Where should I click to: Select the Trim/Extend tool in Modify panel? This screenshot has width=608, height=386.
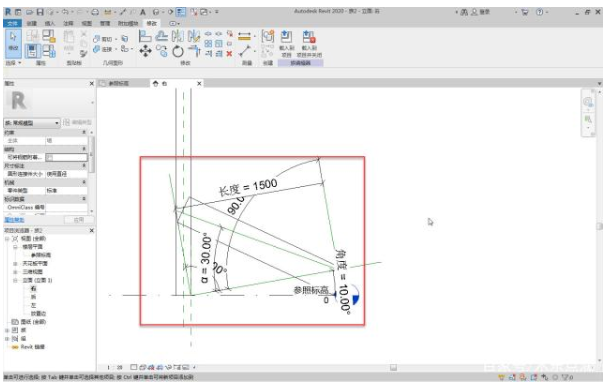pos(194,51)
